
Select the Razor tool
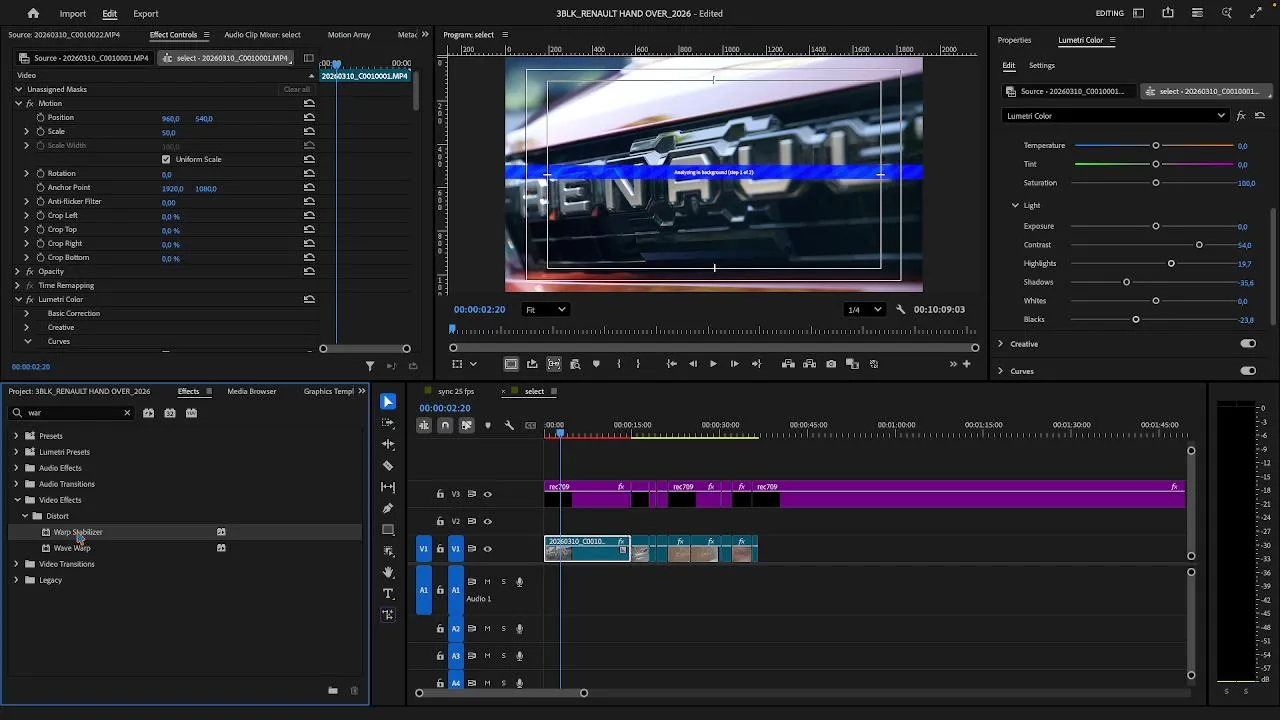coord(388,465)
